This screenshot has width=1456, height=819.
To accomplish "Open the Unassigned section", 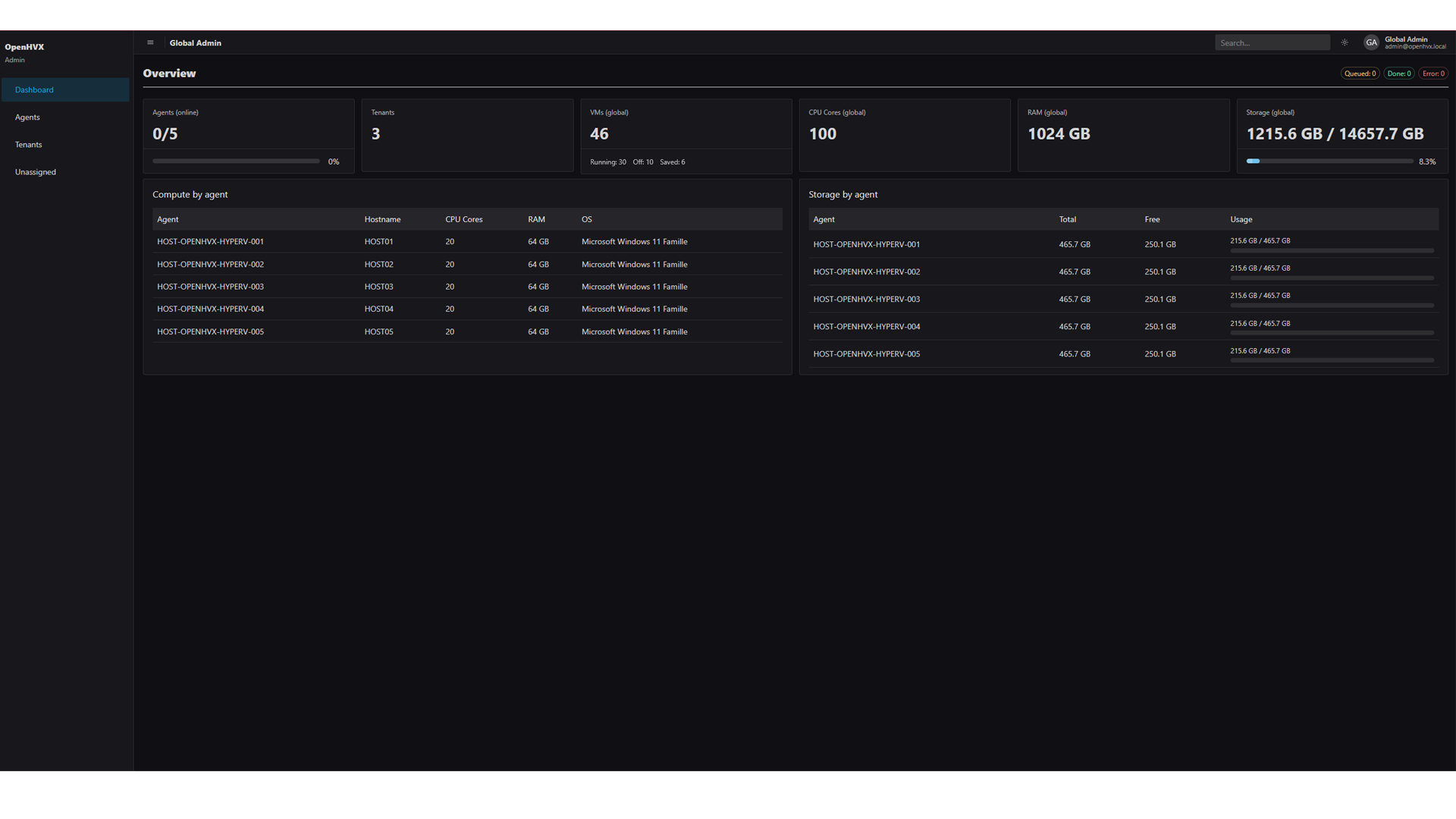I will [x=35, y=171].
